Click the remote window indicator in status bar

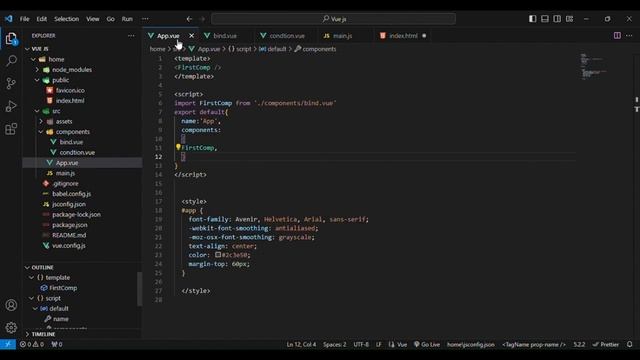point(8,344)
